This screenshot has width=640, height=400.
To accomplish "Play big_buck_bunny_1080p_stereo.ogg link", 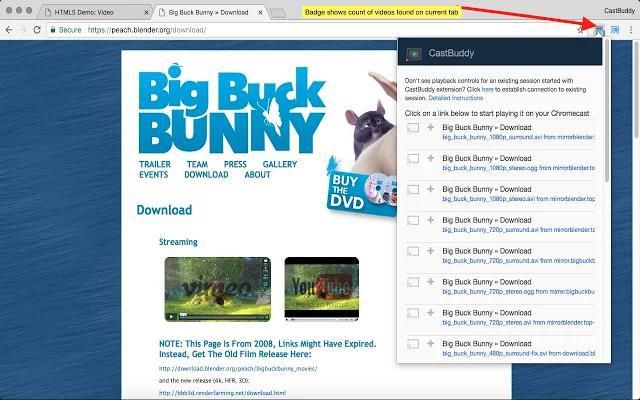I will tap(518, 168).
